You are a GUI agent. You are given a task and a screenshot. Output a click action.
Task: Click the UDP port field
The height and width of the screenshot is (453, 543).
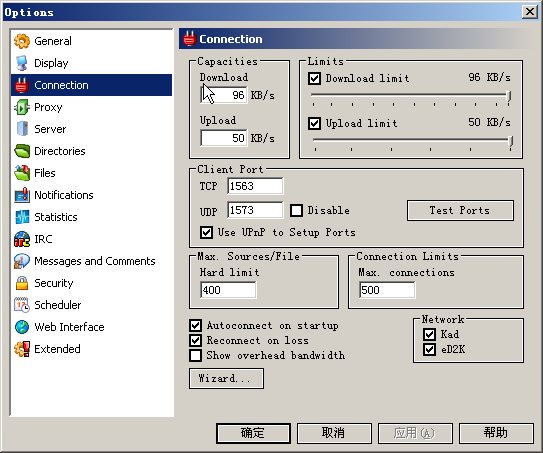click(255, 210)
